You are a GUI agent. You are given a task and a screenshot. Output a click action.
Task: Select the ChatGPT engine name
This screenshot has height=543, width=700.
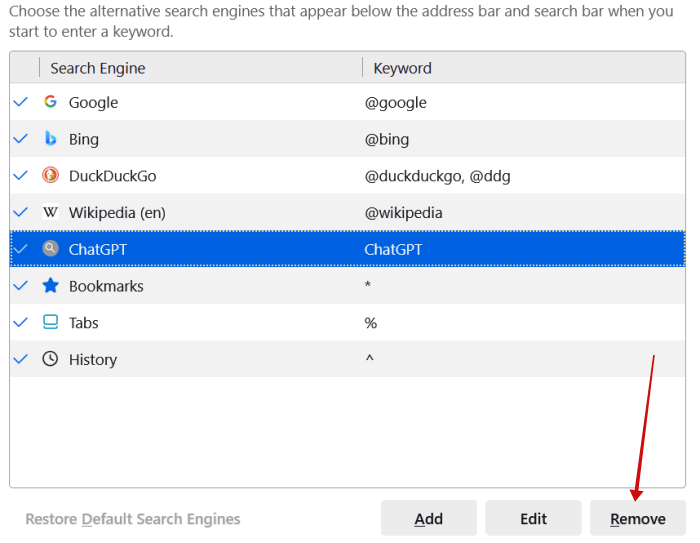tap(98, 249)
